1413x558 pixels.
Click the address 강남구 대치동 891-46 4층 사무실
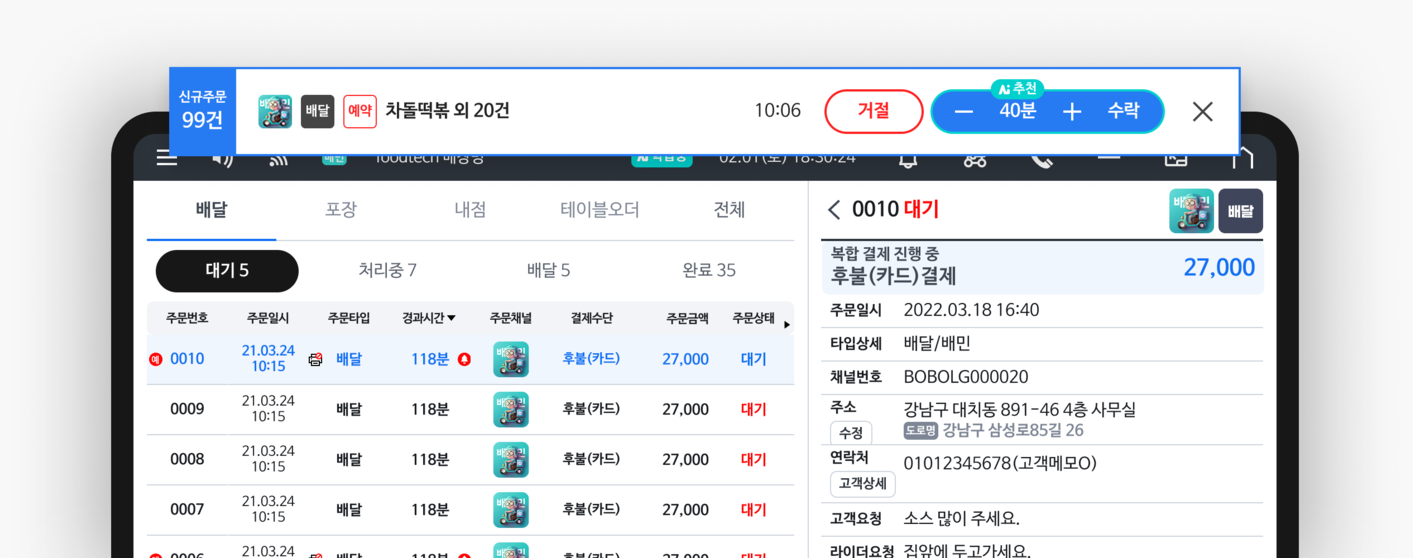(1019, 410)
